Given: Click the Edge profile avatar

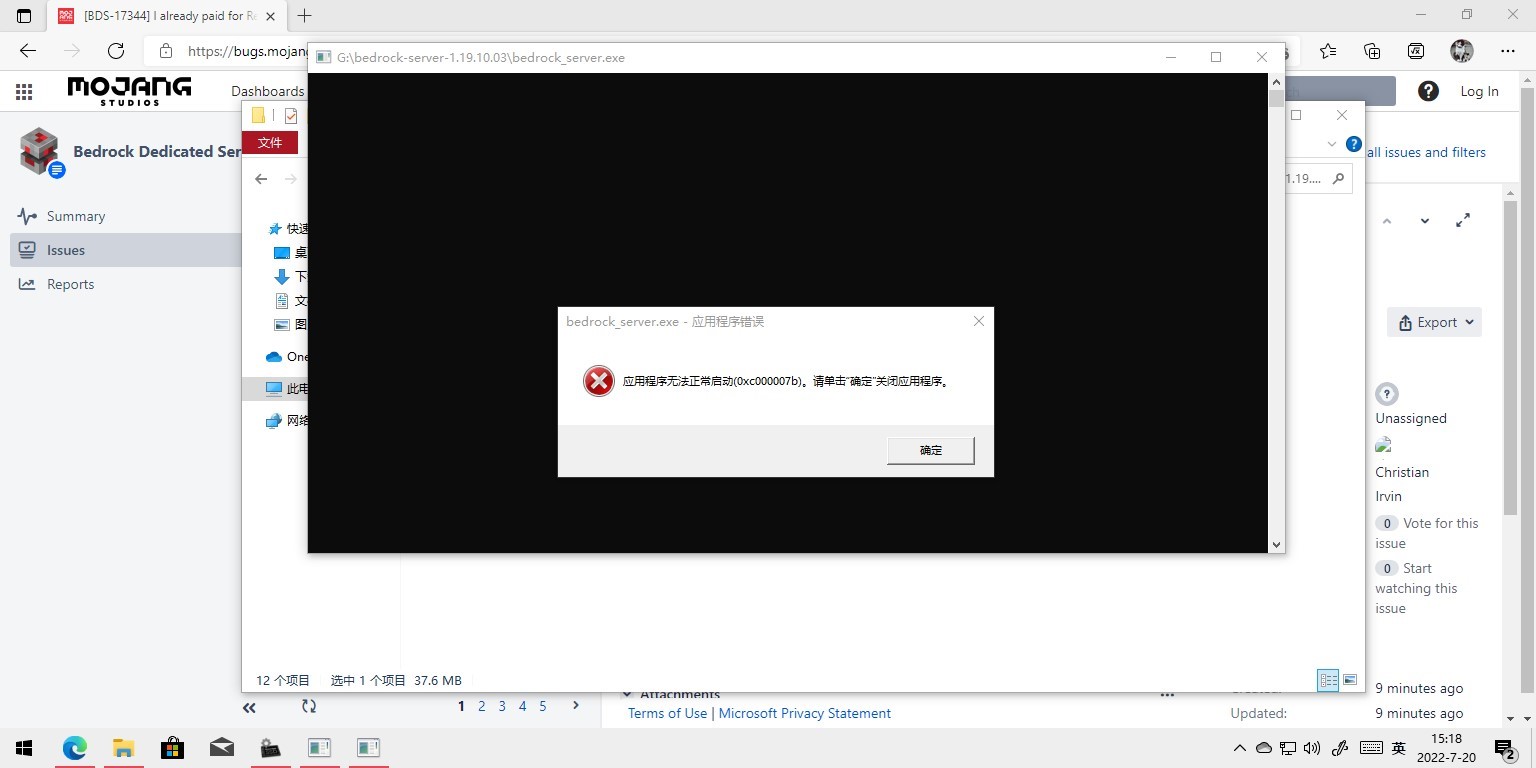Looking at the screenshot, I should 1462,51.
